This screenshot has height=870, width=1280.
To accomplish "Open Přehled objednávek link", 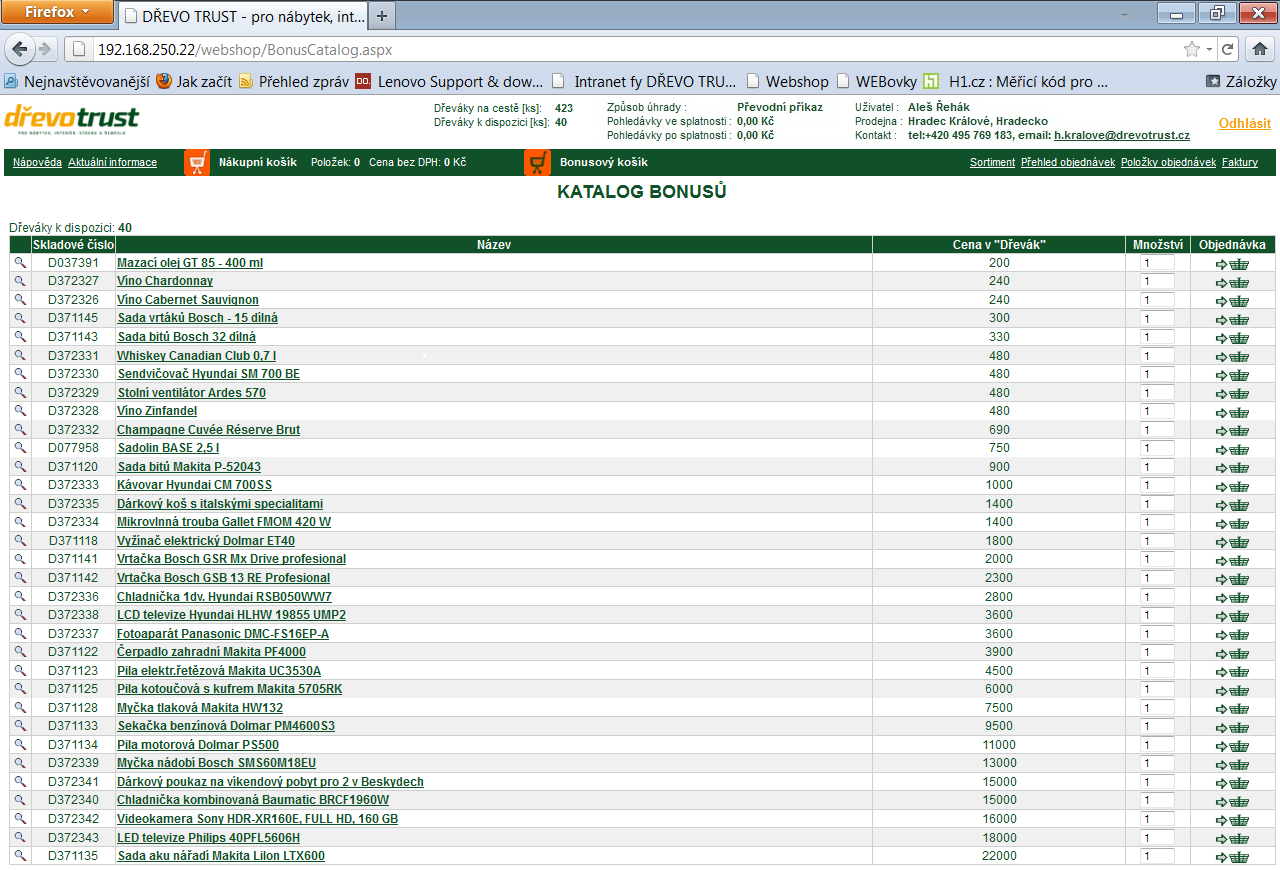I will point(1068,162).
